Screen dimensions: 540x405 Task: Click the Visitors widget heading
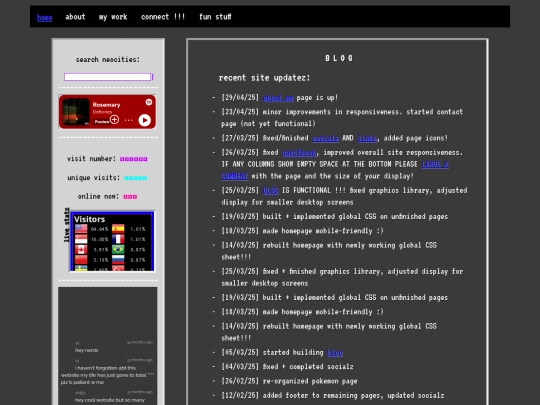point(90,219)
